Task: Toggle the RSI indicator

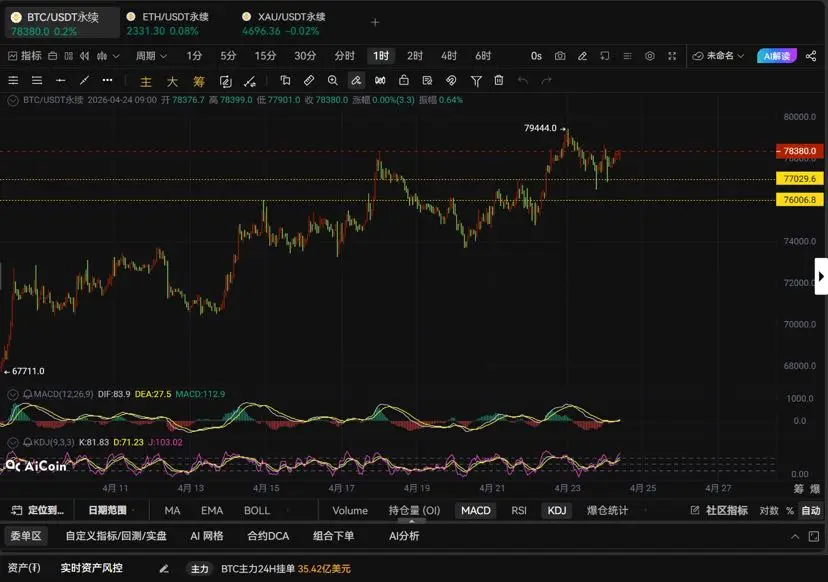Action: [519, 511]
